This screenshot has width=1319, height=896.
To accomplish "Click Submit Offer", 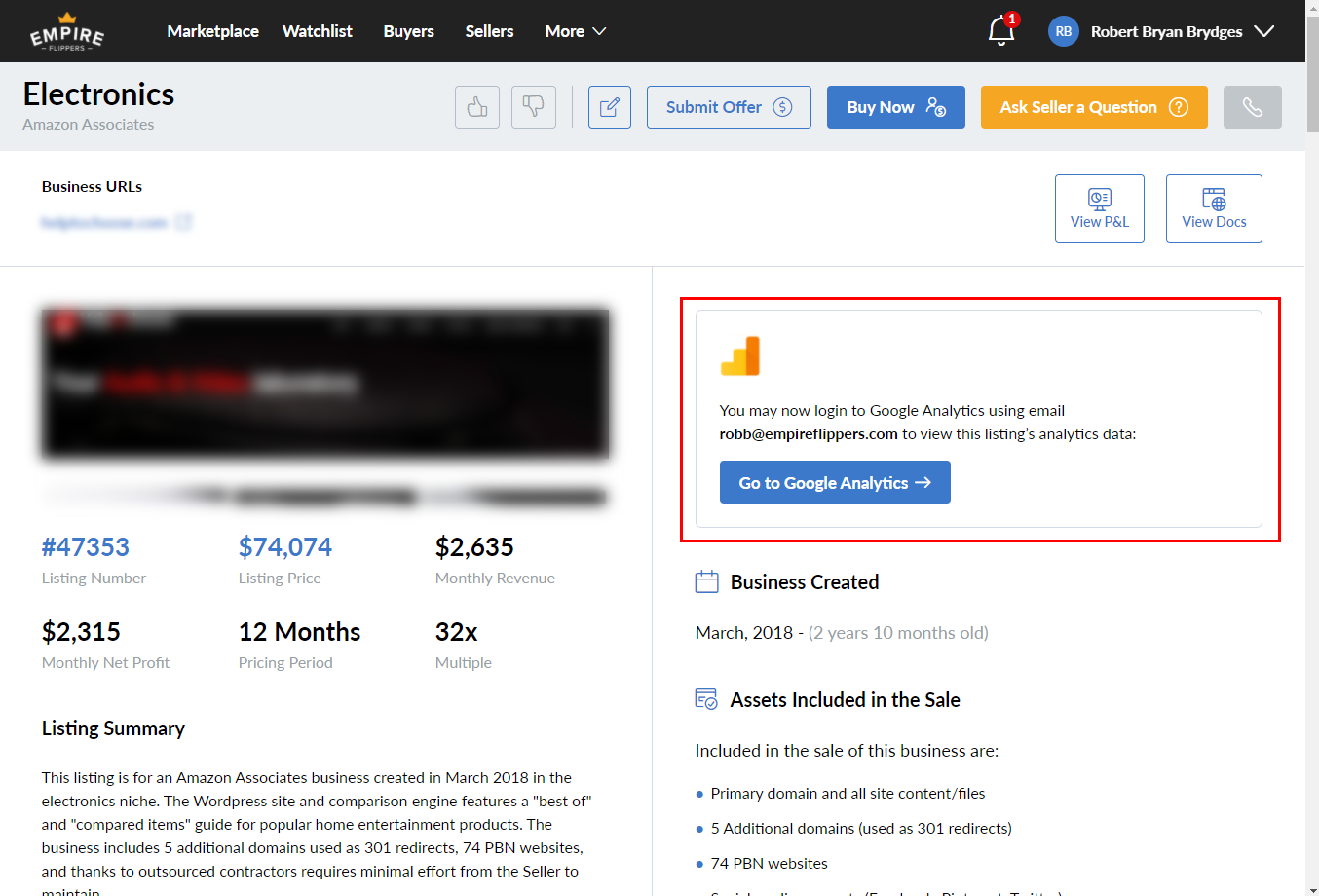I will tap(729, 107).
